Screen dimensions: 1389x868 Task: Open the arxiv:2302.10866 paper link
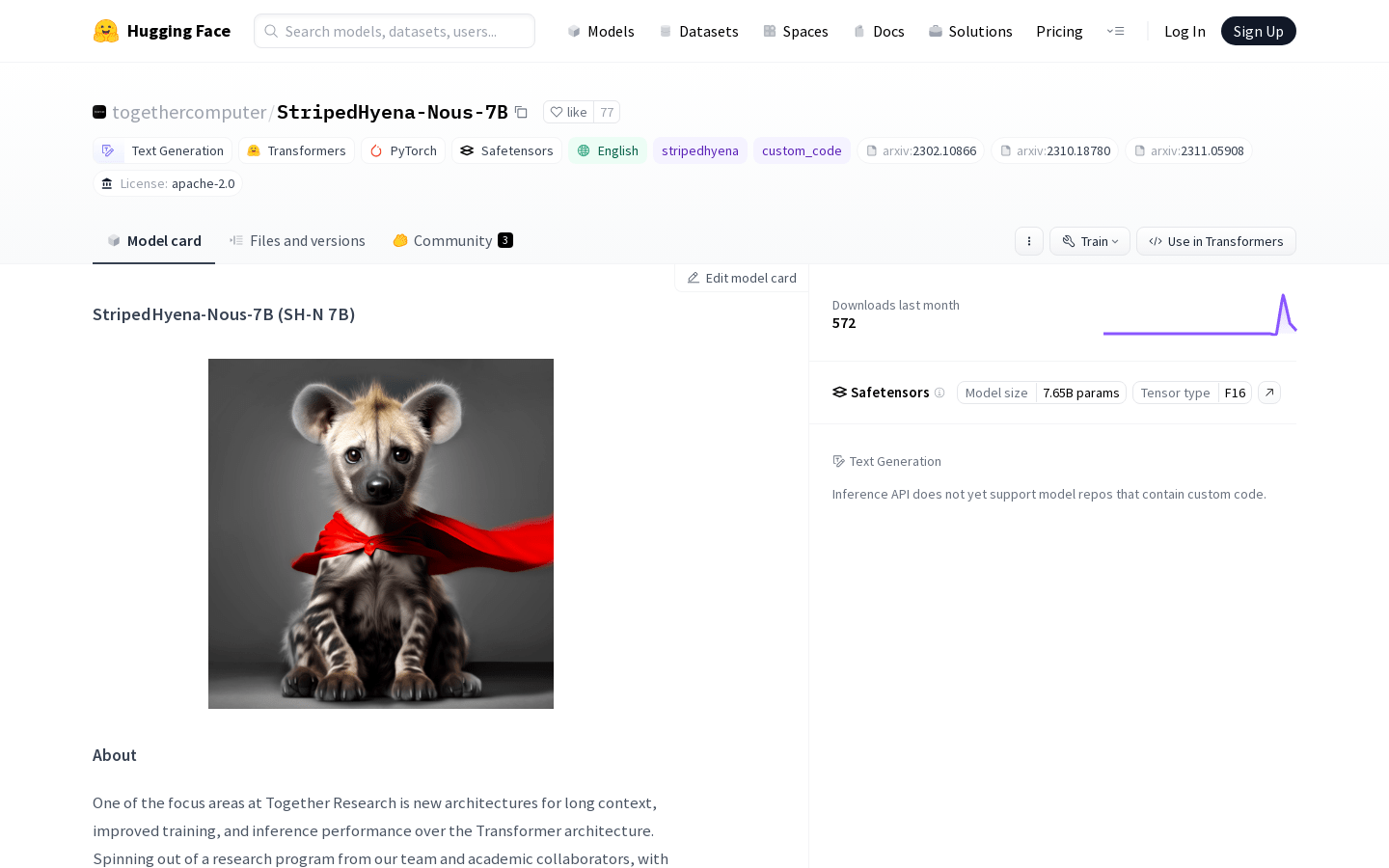coord(920,150)
